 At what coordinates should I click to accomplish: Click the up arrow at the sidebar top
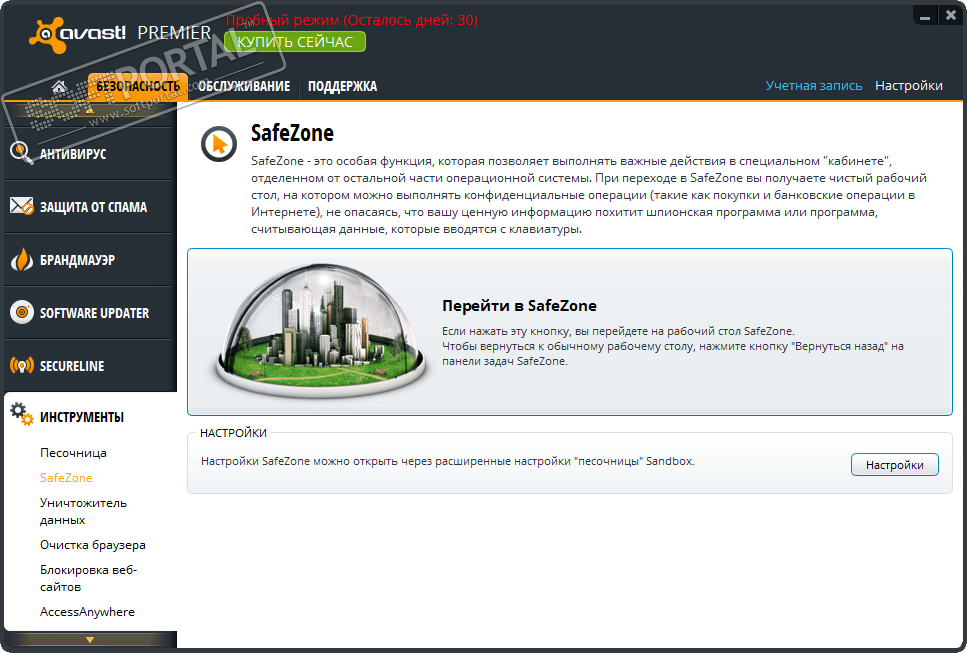point(90,110)
